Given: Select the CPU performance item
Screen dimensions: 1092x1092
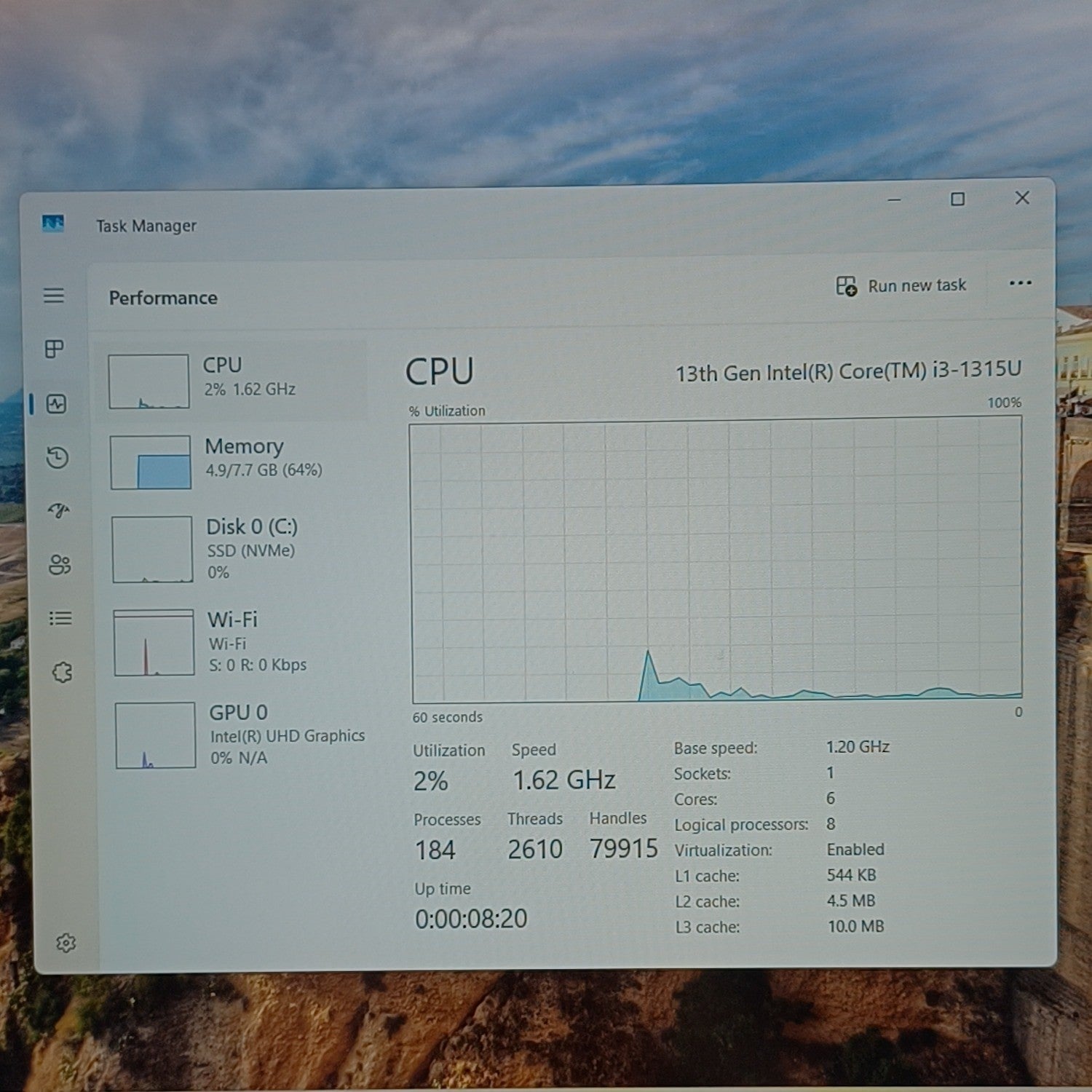Looking at the screenshot, I should pyautogui.click(x=232, y=381).
